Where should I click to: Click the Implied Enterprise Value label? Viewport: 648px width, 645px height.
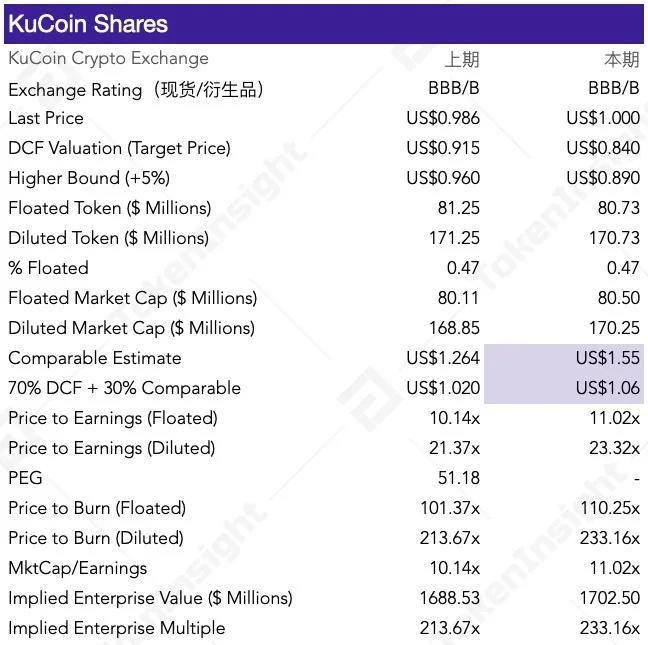coord(150,598)
